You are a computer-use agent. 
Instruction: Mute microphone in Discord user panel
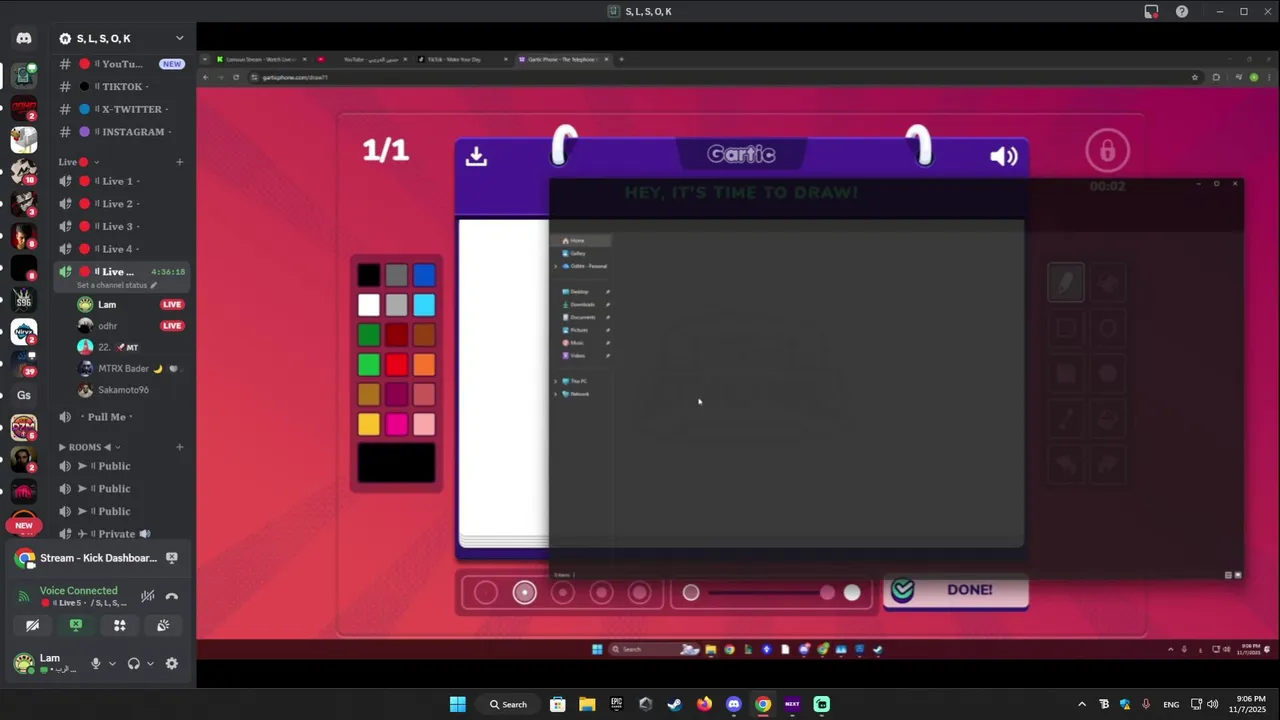pos(96,663)
